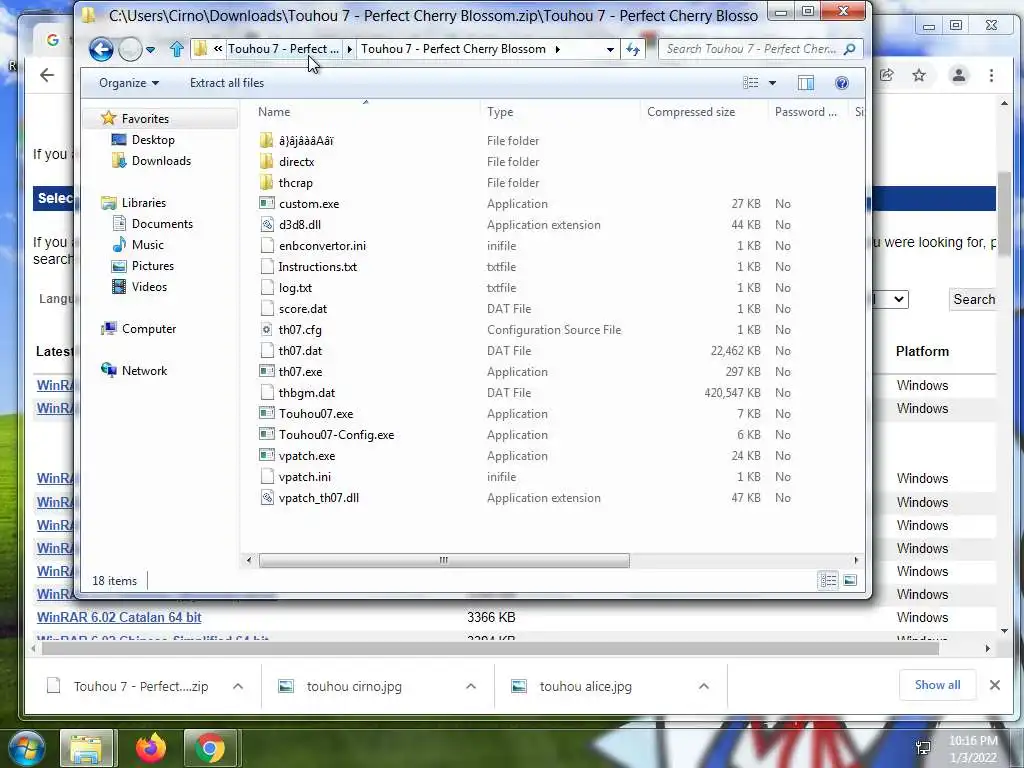Open Windows Explorer taskbar icon
Screen dimensions: 1024x768
87,748
